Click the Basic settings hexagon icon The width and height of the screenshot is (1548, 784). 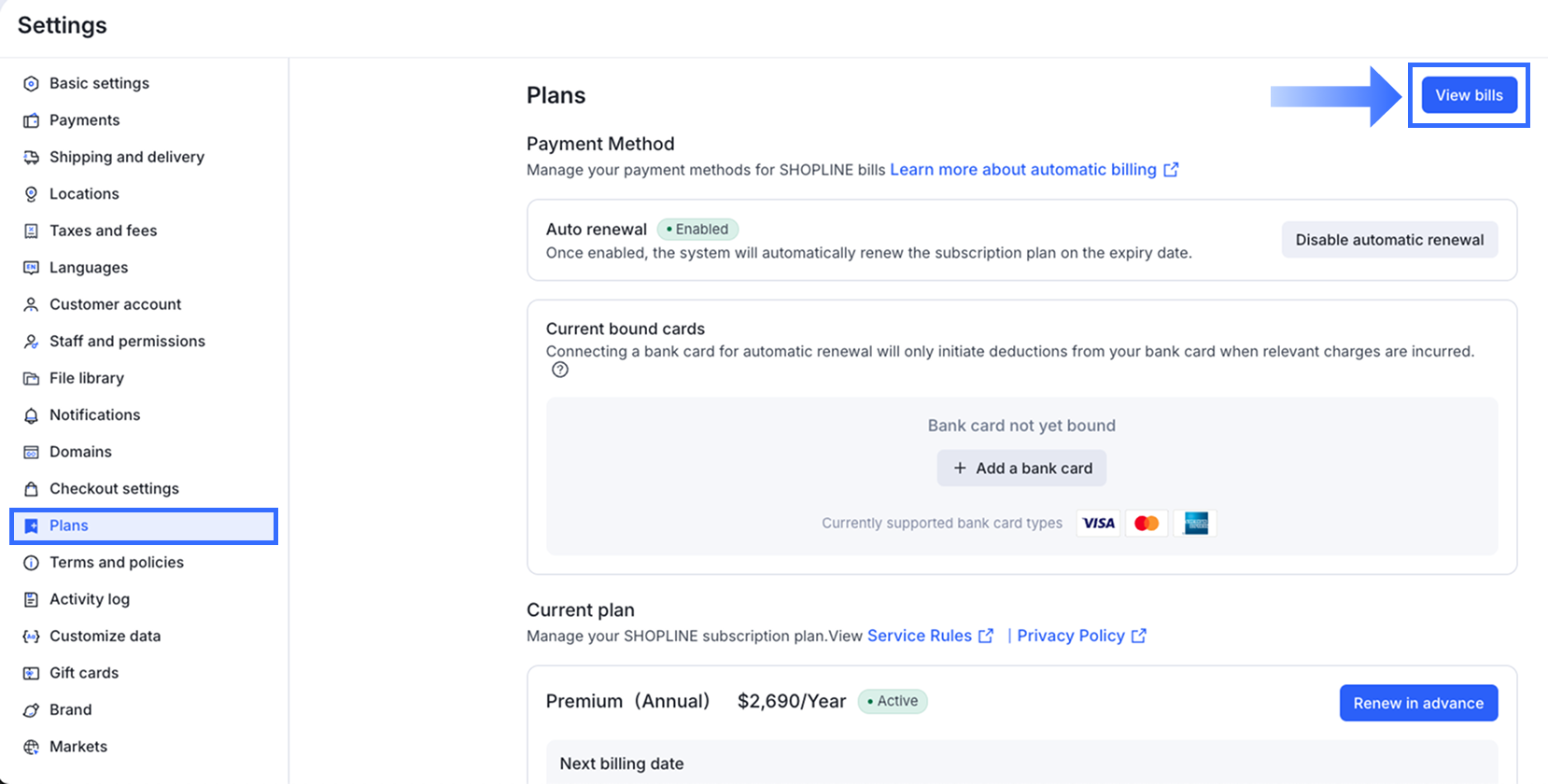coord(31,84)
